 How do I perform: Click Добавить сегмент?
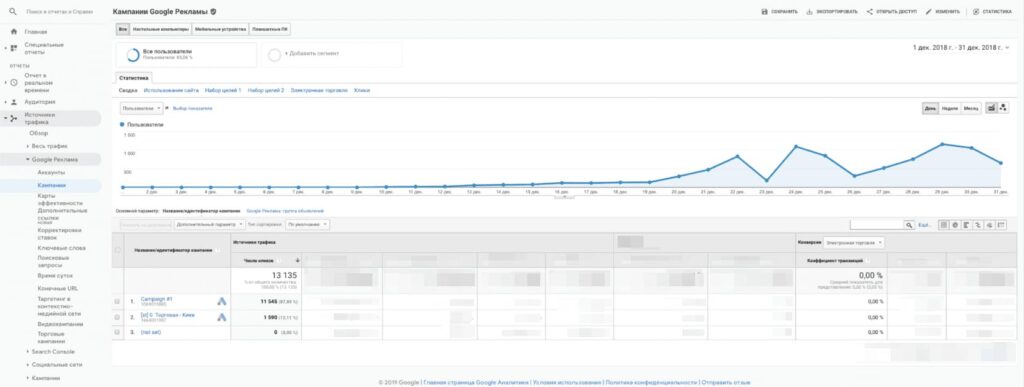(x=312, y=54)
